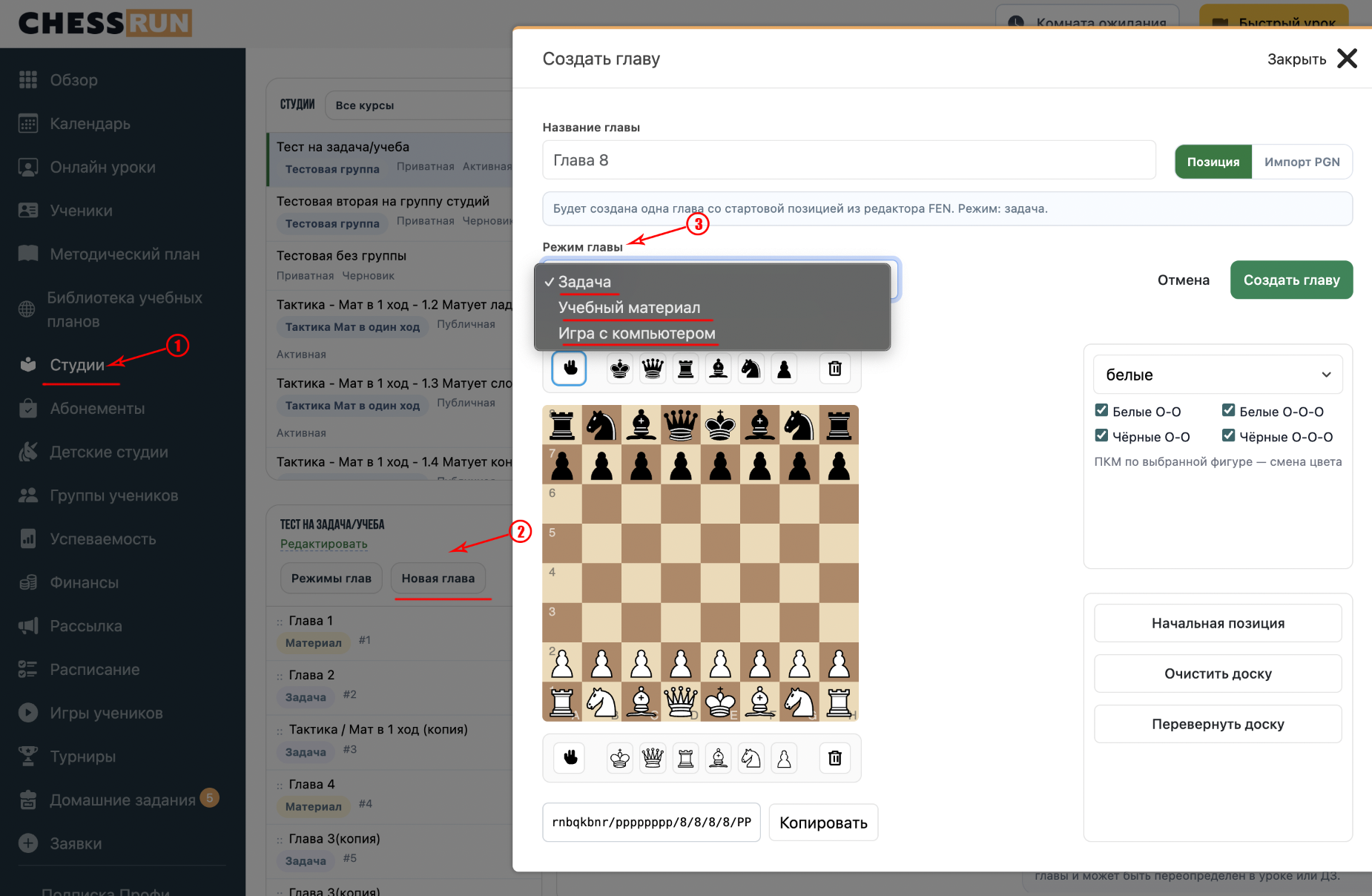This screenshot has width=1372, height=896.
Task: Open the белые side-to-move dropdown
Action: (1218, 375)
